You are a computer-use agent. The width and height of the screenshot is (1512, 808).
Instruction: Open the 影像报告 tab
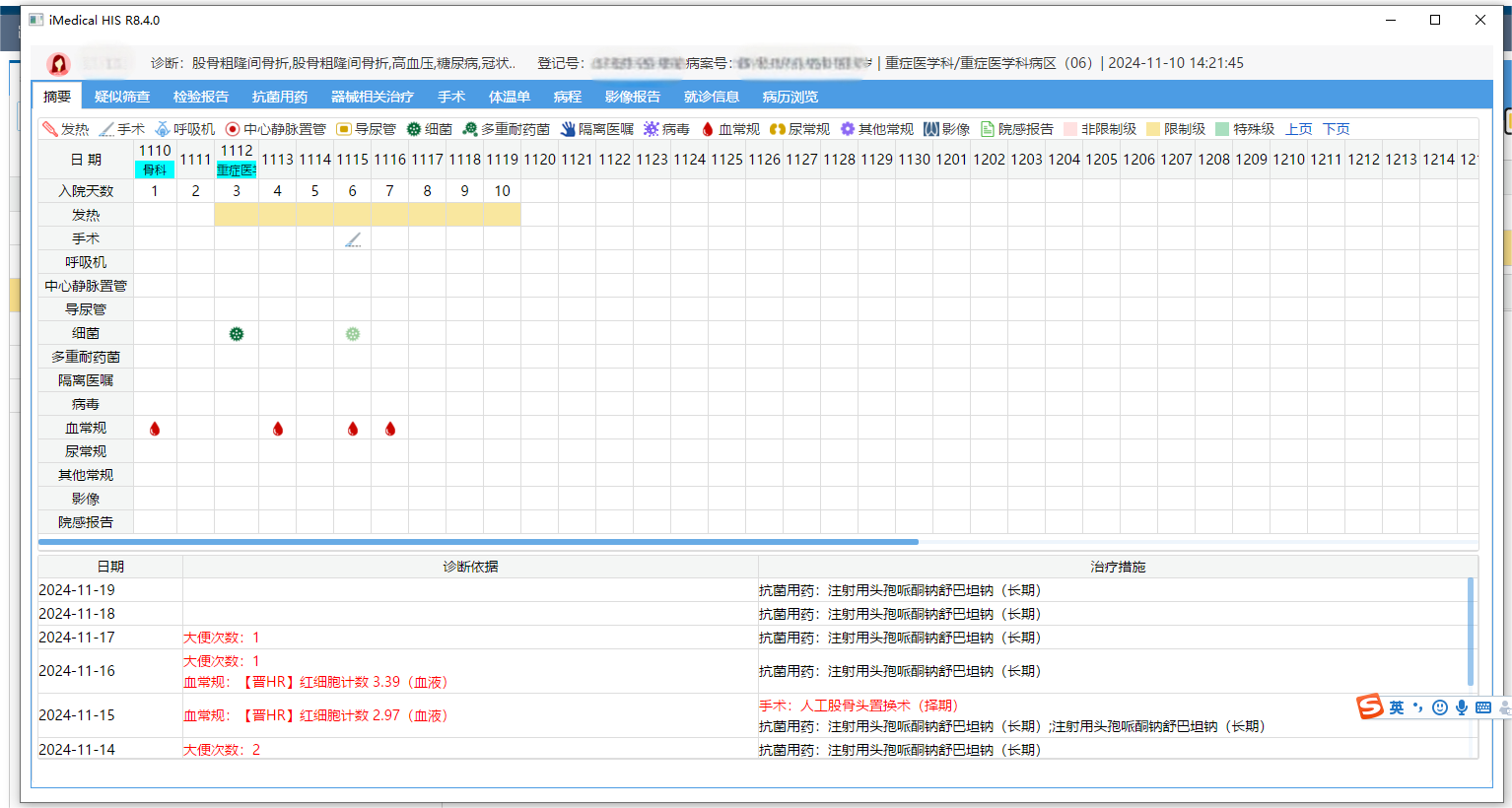tap(633, 97)
